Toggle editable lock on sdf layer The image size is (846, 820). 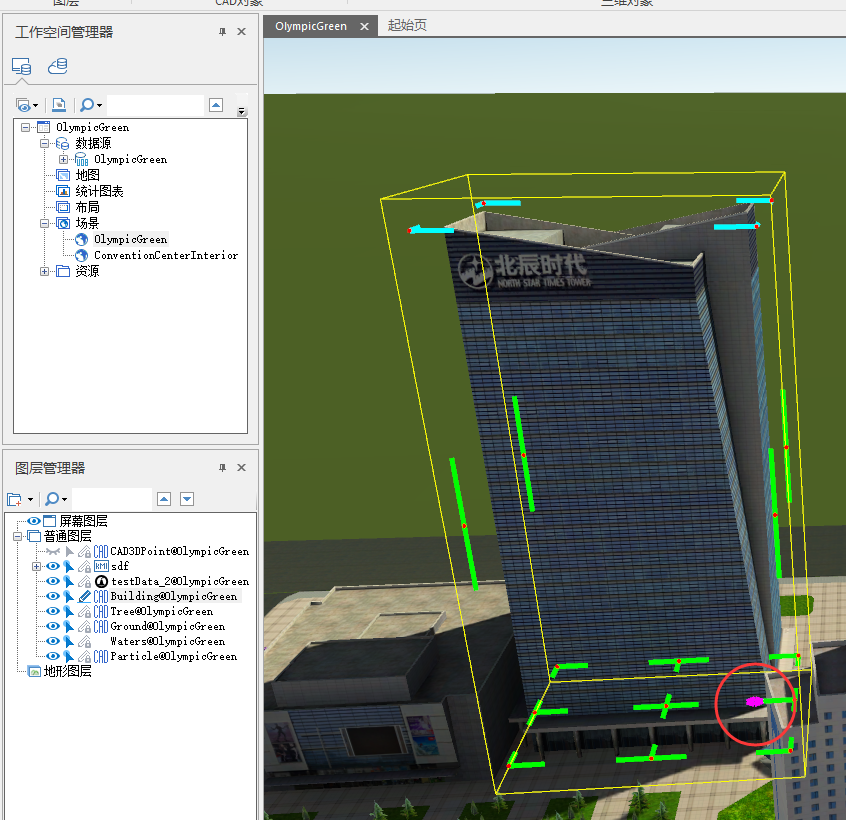[x=84, y=566]
